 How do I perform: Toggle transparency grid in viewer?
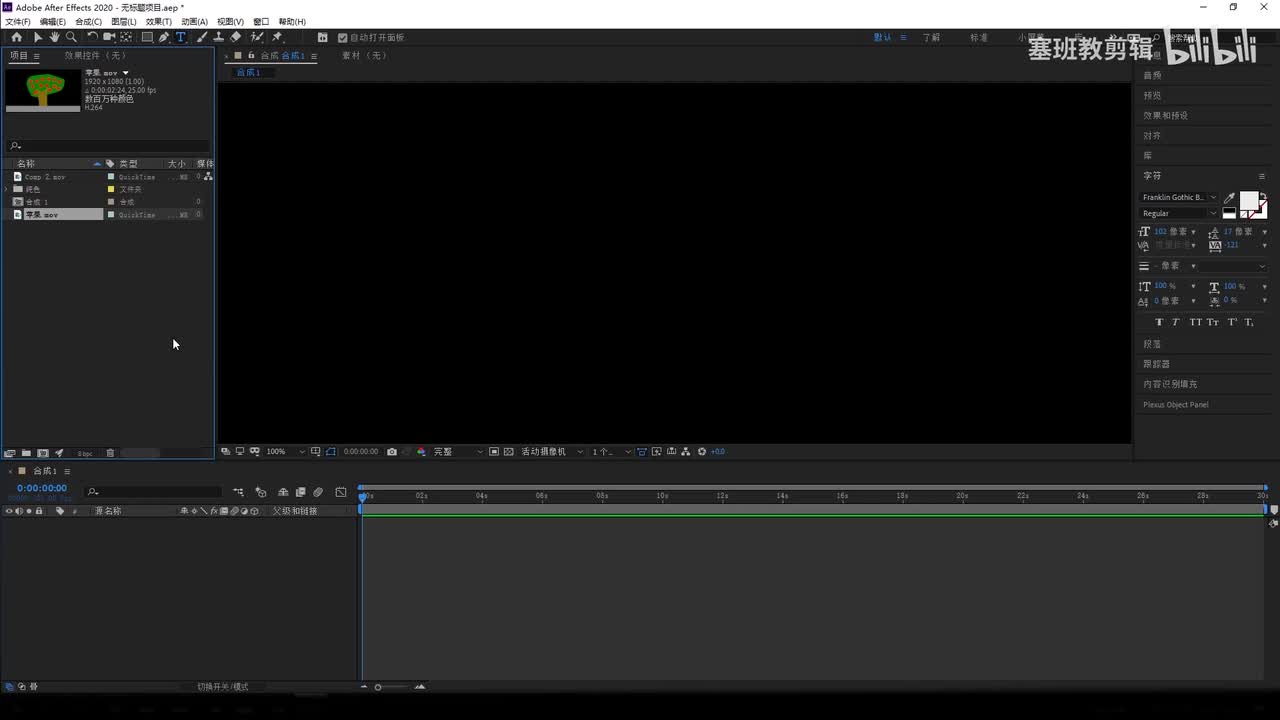509,452
